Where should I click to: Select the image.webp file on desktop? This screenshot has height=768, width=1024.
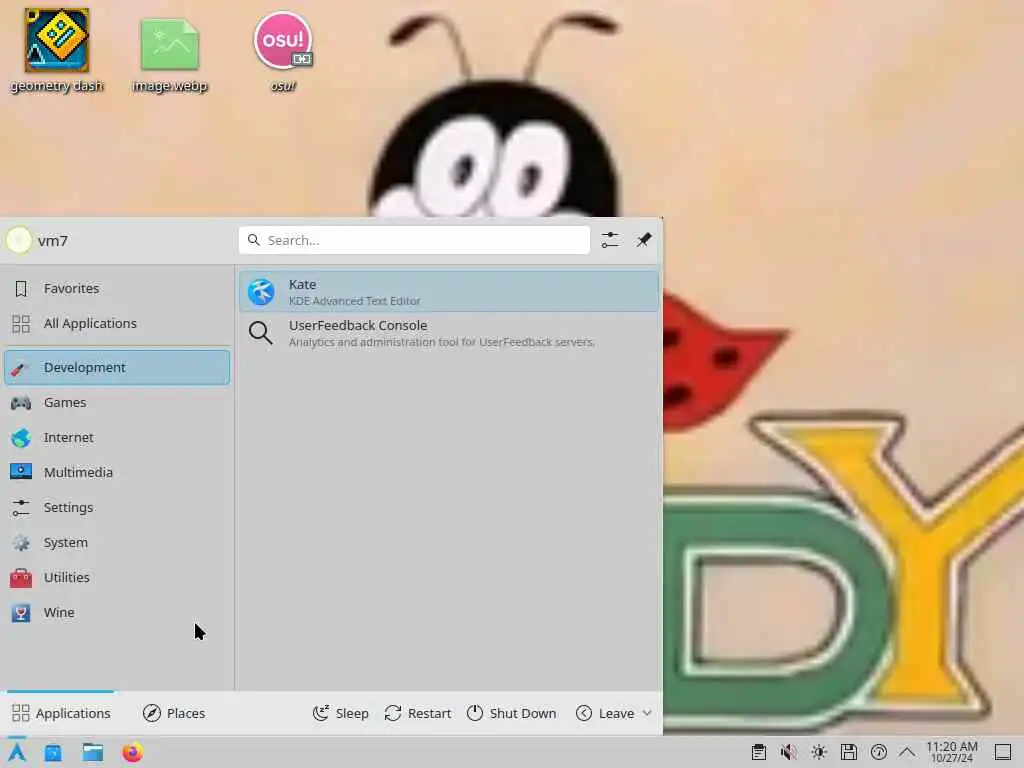[x=169, y=54]
